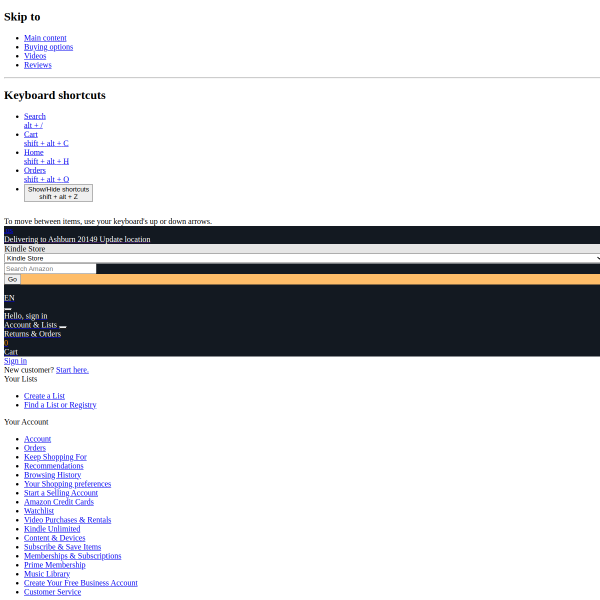Click the orange 0 cart count

click(x=6, y=343)
